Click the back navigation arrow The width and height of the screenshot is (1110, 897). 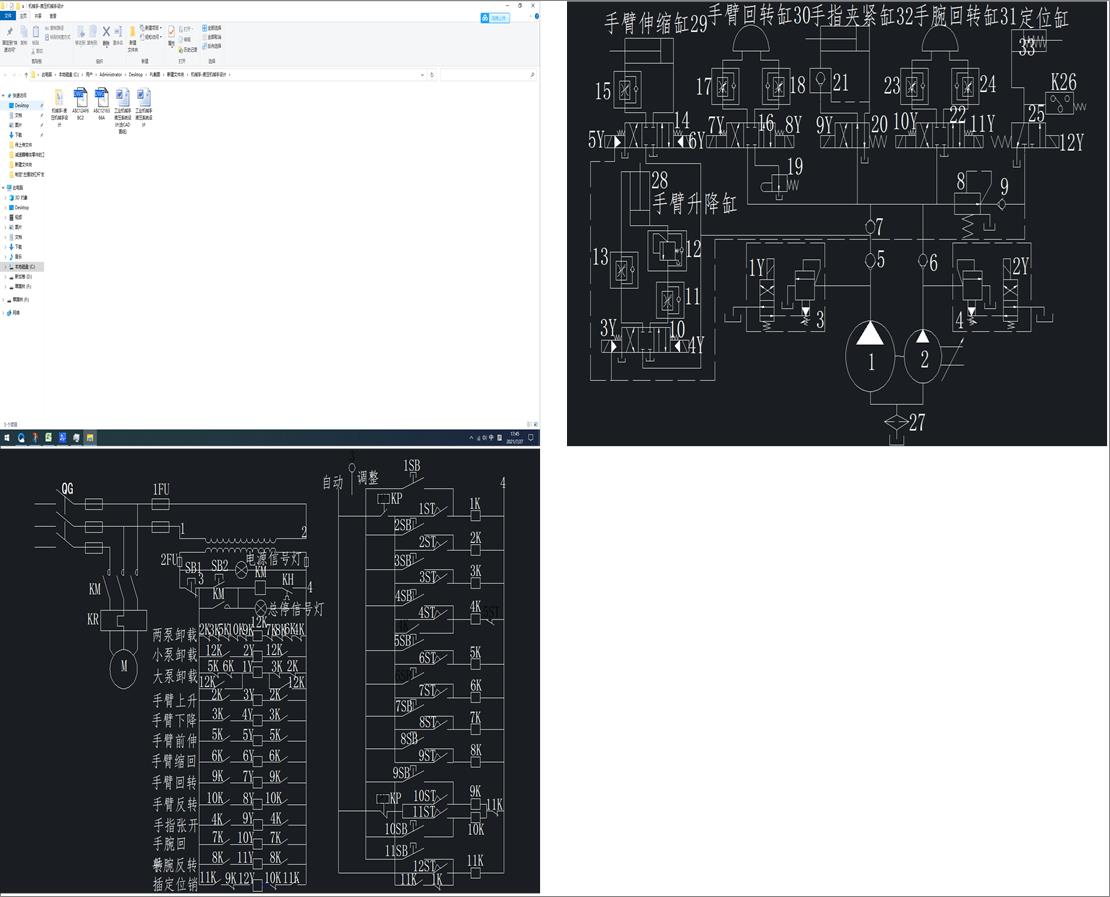pos(6,74)
